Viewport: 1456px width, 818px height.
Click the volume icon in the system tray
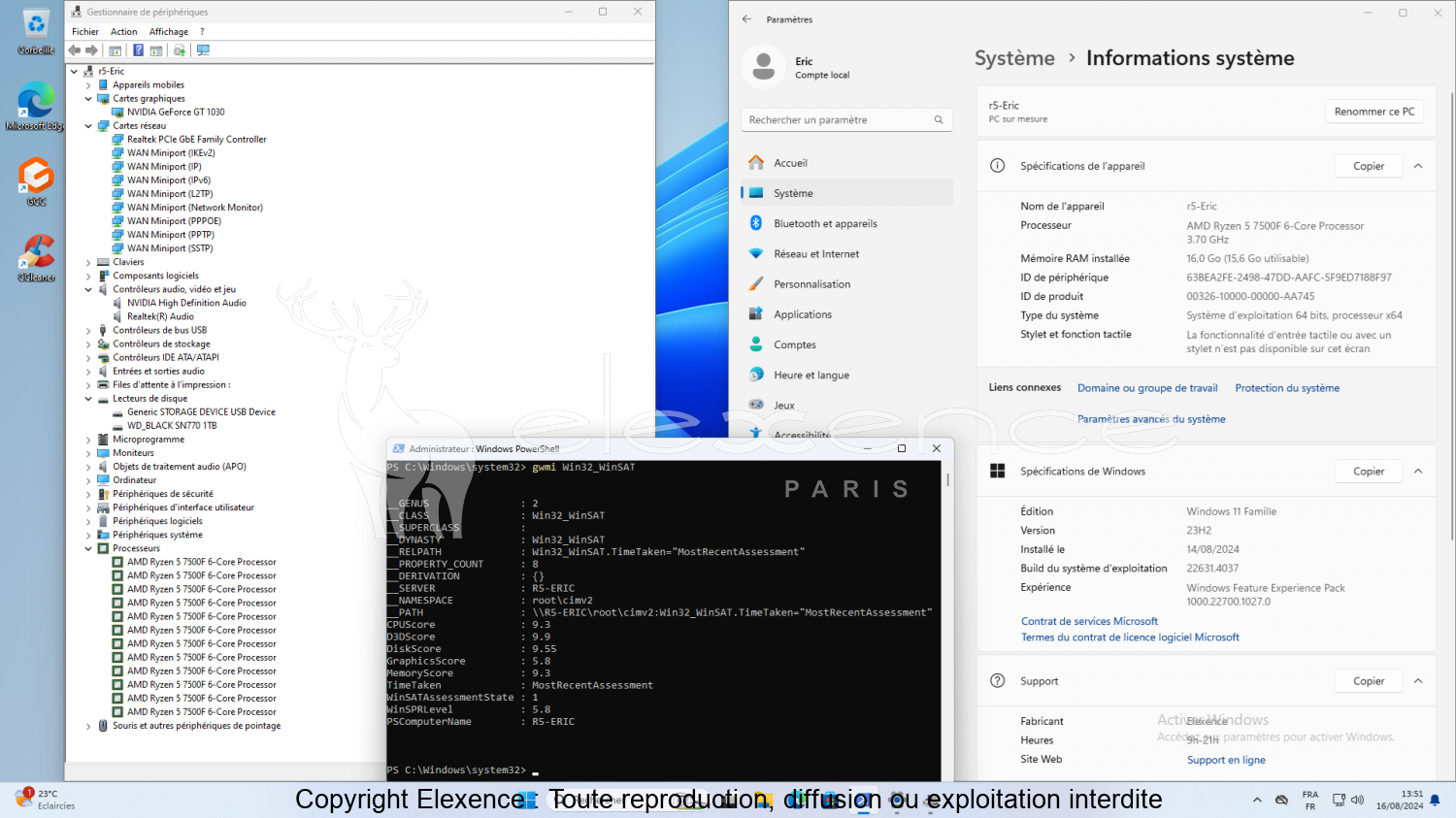point(1357,801)
